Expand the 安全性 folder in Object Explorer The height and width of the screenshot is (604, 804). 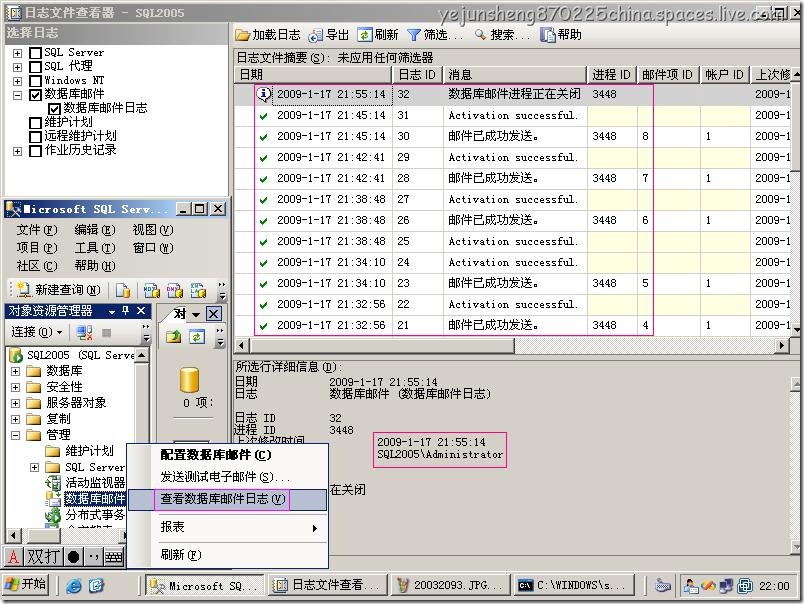(15, 387)
